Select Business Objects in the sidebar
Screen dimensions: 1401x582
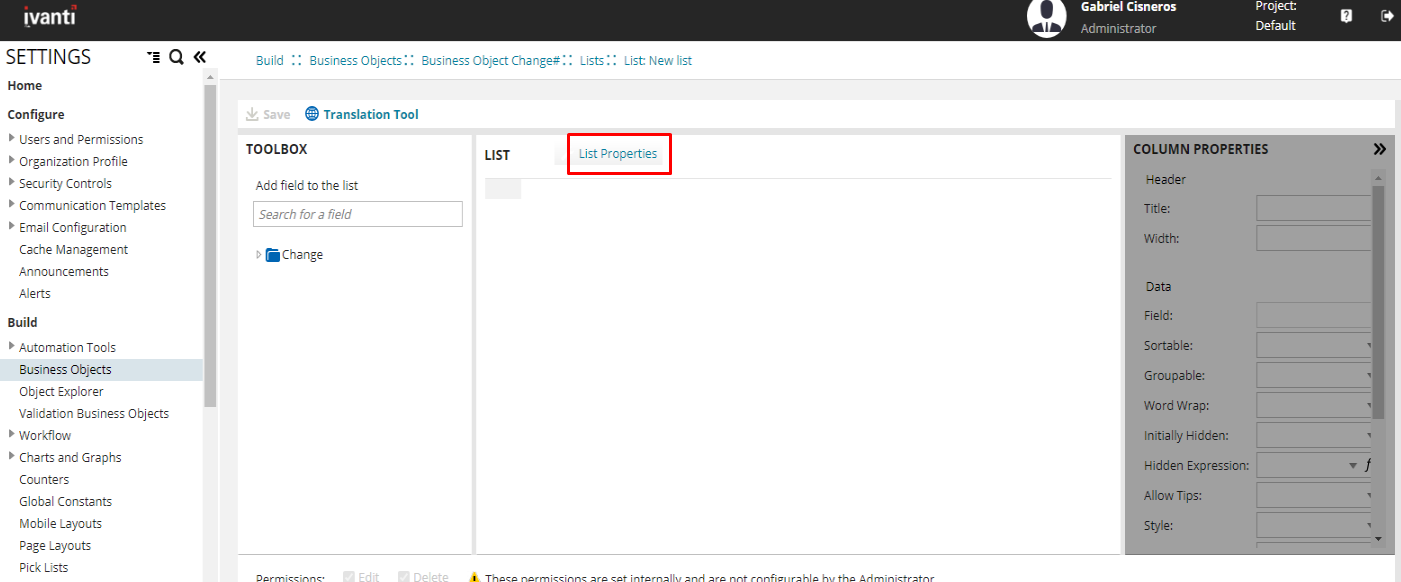pos(65,370)
